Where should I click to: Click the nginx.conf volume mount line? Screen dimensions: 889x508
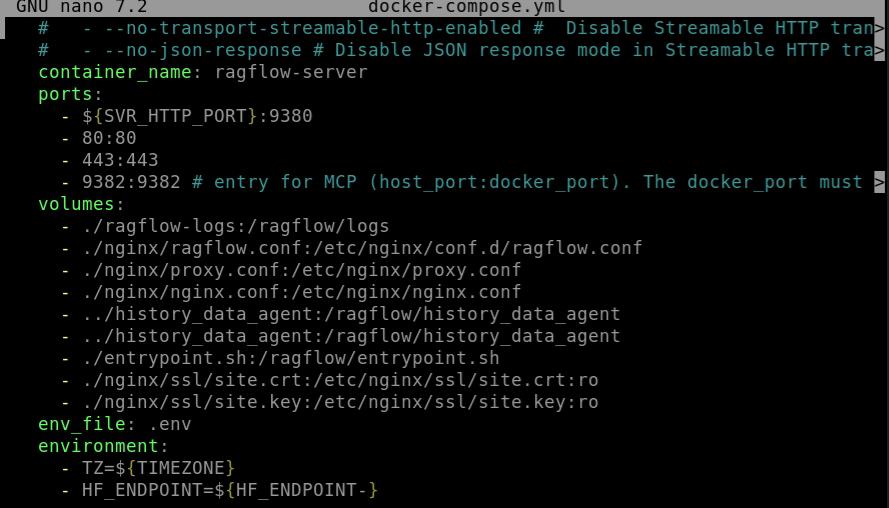point(301,292)
